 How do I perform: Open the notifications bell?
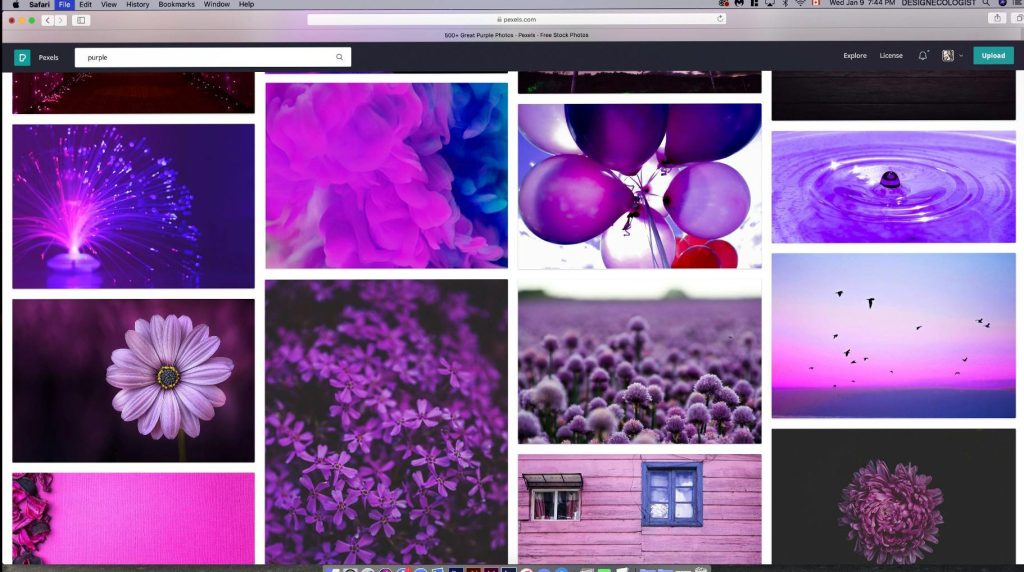click(x=922, y=56)
